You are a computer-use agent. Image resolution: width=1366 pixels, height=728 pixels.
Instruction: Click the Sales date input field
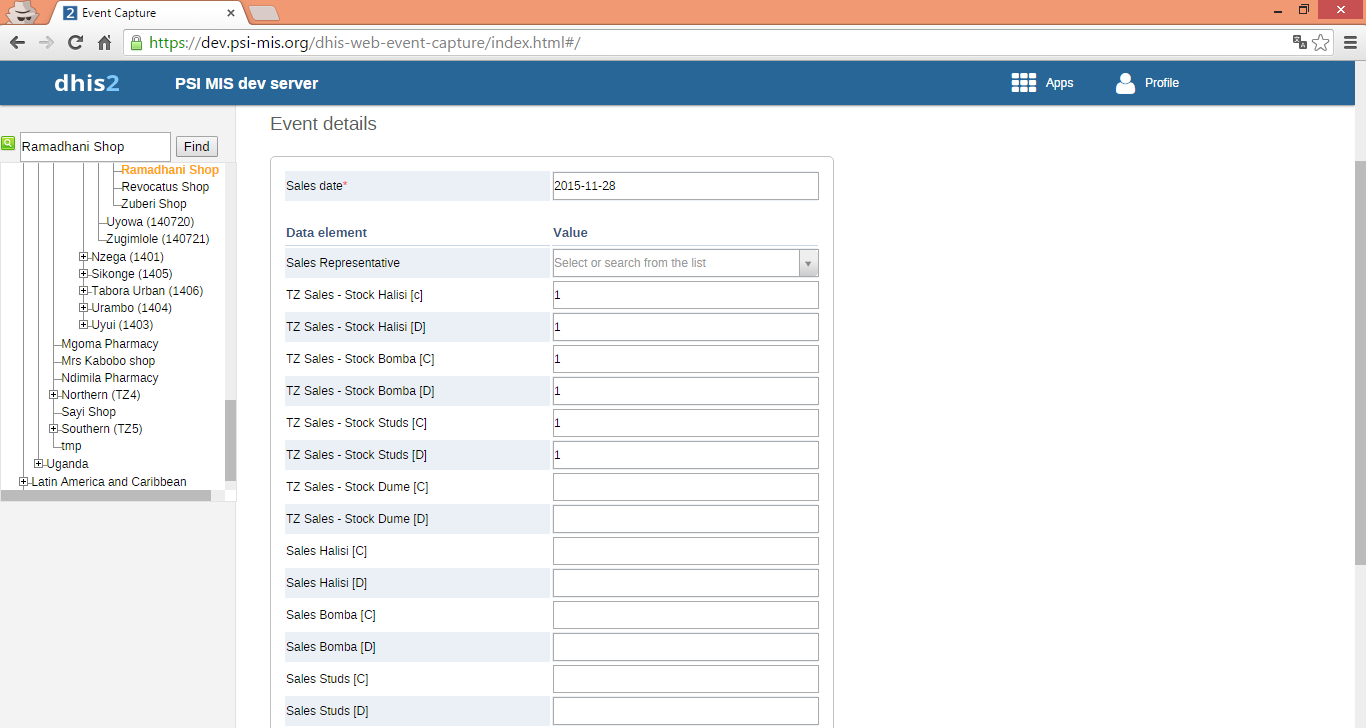pos(686,186)
